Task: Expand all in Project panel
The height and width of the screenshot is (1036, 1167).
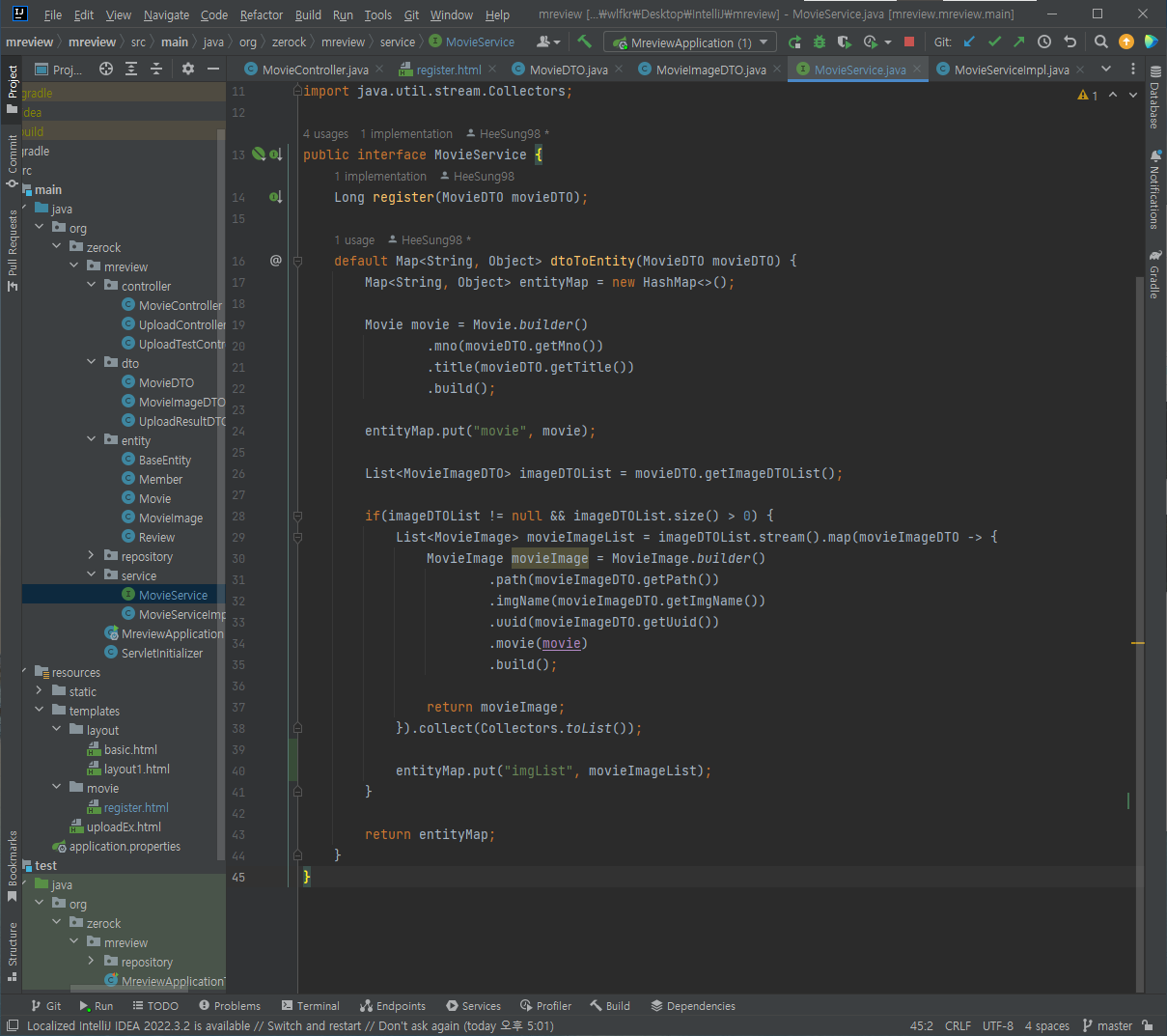Action: point(131,69)
